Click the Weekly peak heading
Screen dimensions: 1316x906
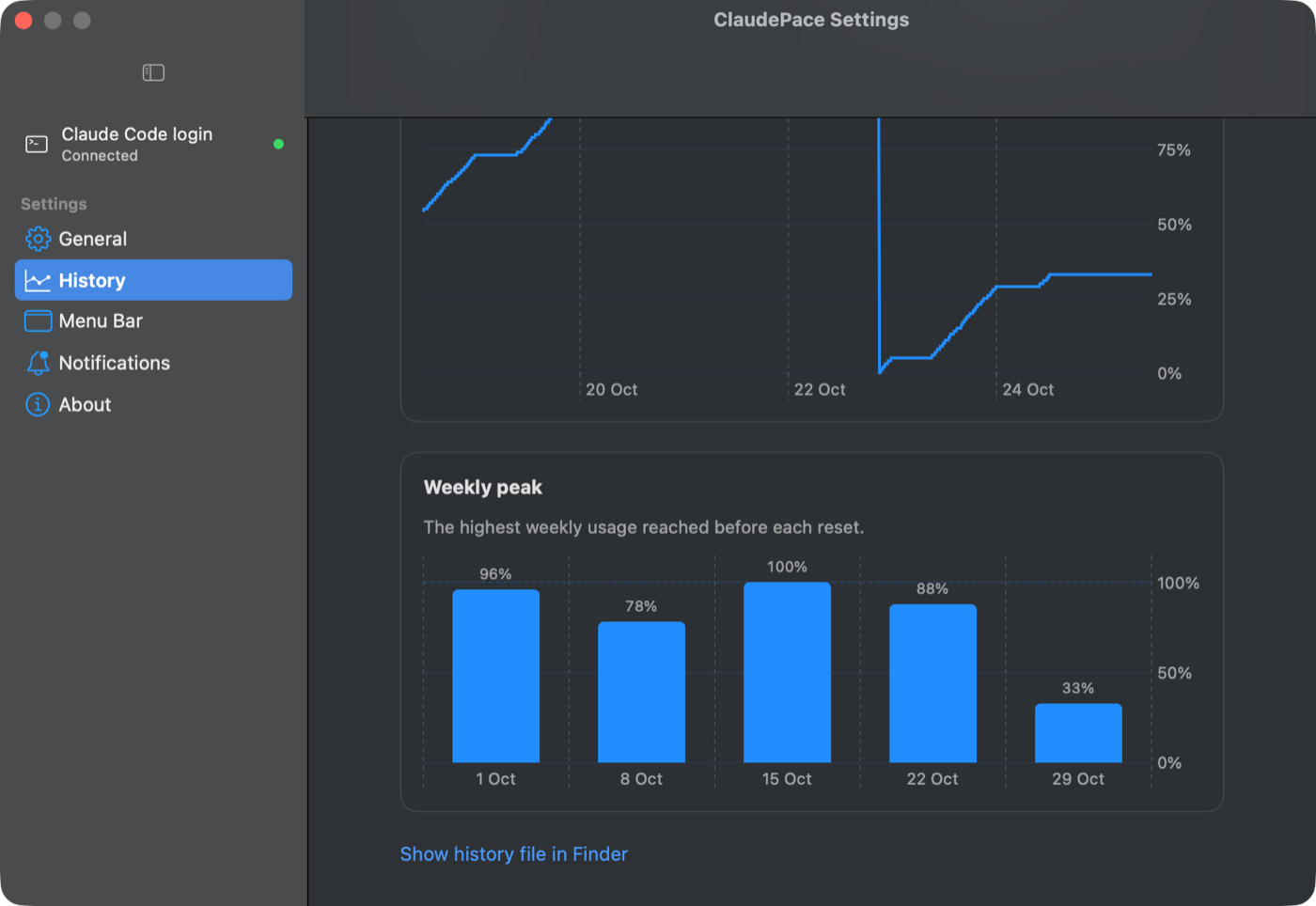click(x=483, y=487)
